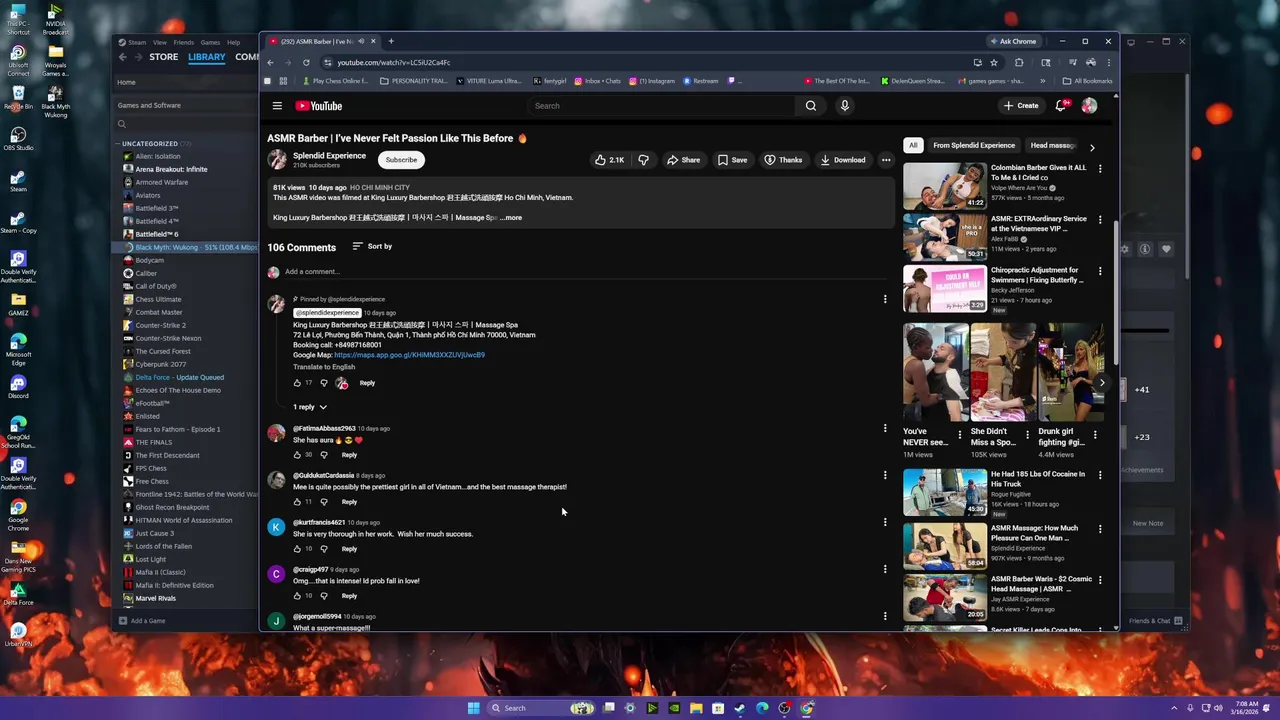Open File Explorer from the taskbar
1280x720 pixels.
pos(696,708)
